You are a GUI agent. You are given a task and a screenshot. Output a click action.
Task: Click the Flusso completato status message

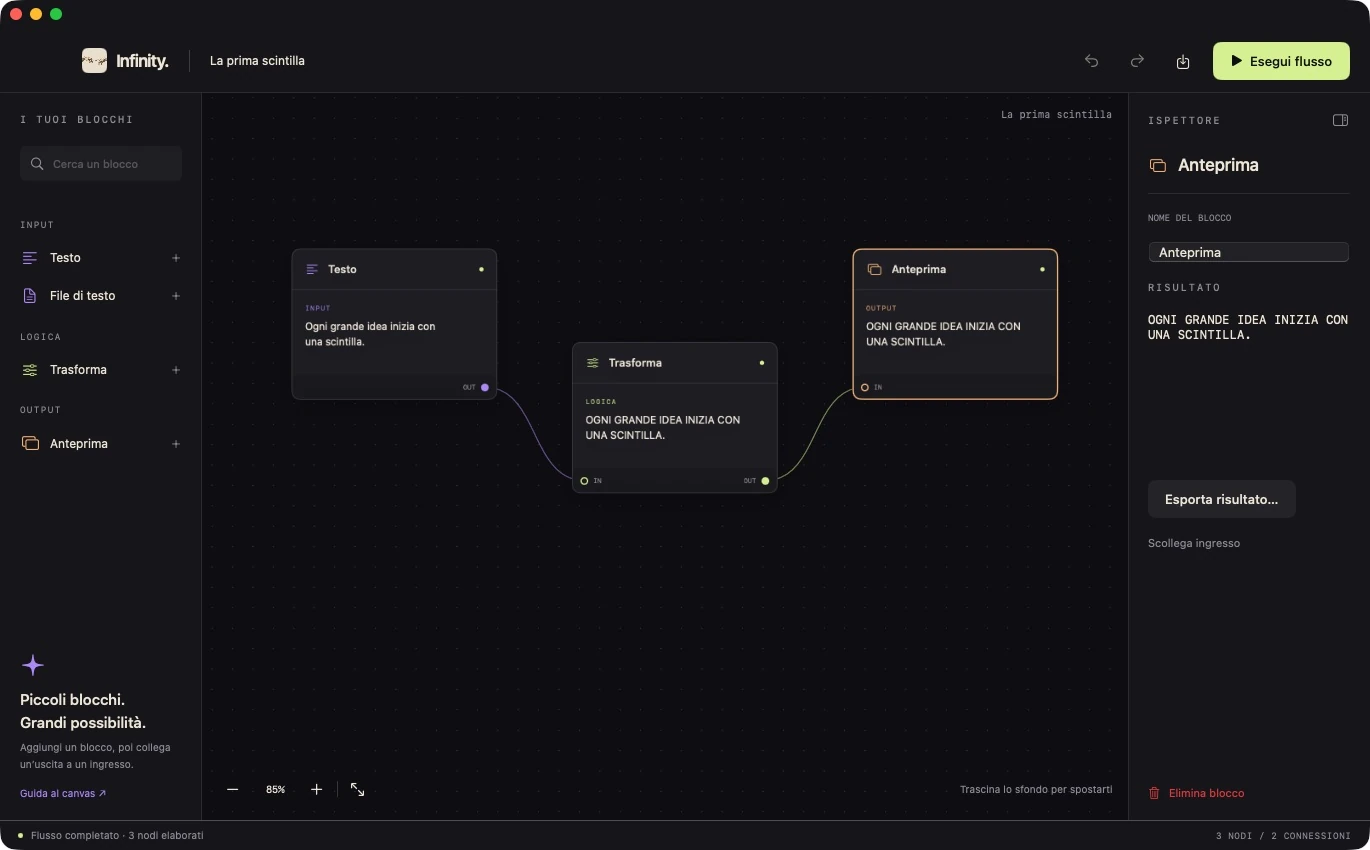(x=117, y=836)
